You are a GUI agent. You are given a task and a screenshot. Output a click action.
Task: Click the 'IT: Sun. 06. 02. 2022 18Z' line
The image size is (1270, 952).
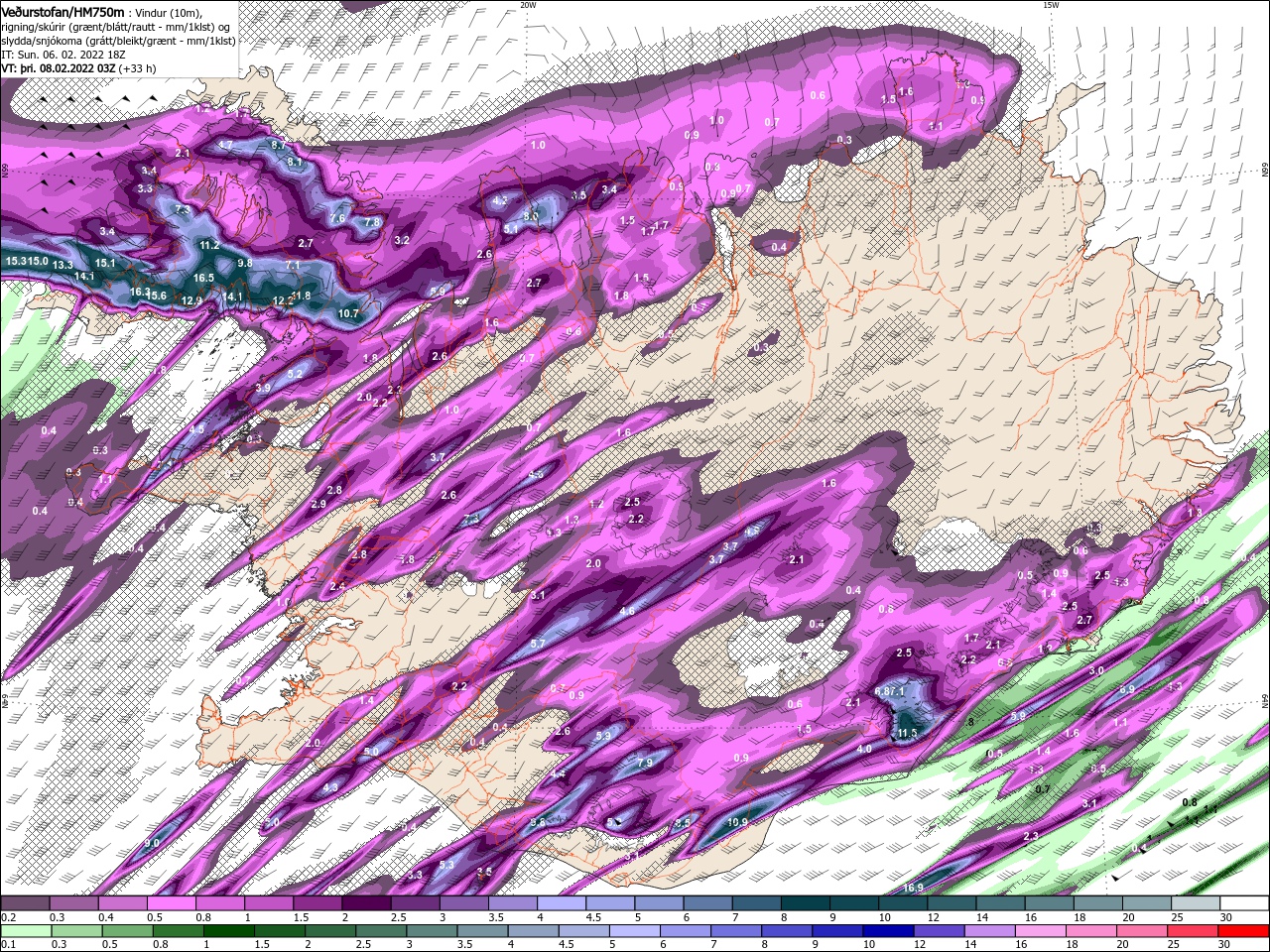pos(63,55)
